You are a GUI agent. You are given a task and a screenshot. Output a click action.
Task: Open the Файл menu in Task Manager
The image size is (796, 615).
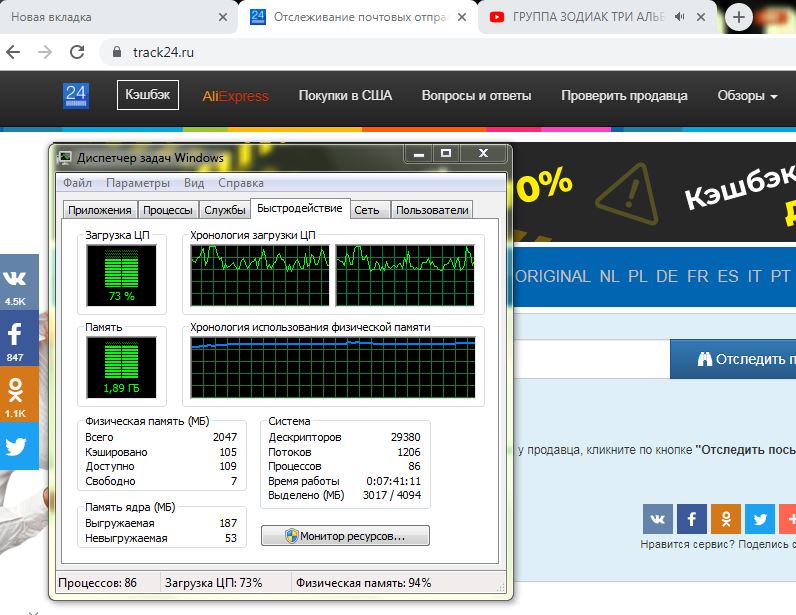[77, 183]
